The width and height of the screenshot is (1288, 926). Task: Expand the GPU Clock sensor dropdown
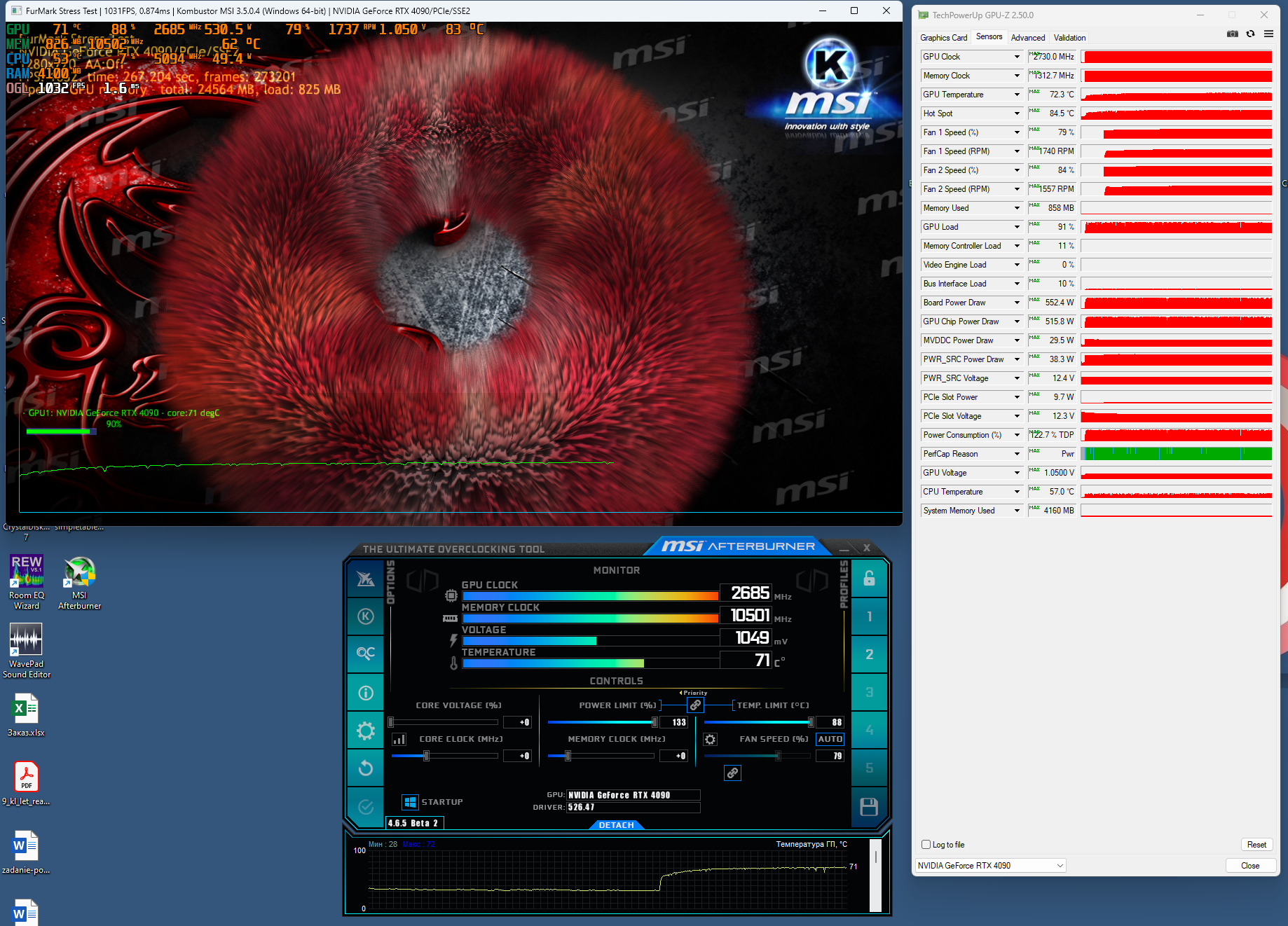[x=1017, y=57]
